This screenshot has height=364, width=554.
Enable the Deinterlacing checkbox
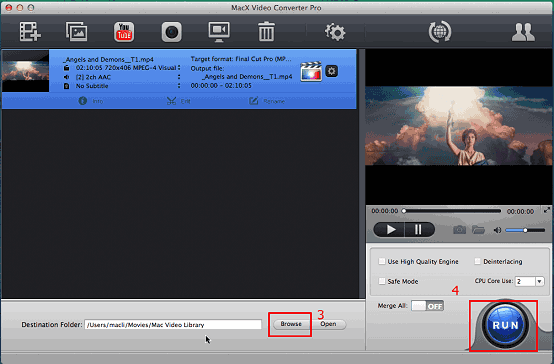pos(477,262)
